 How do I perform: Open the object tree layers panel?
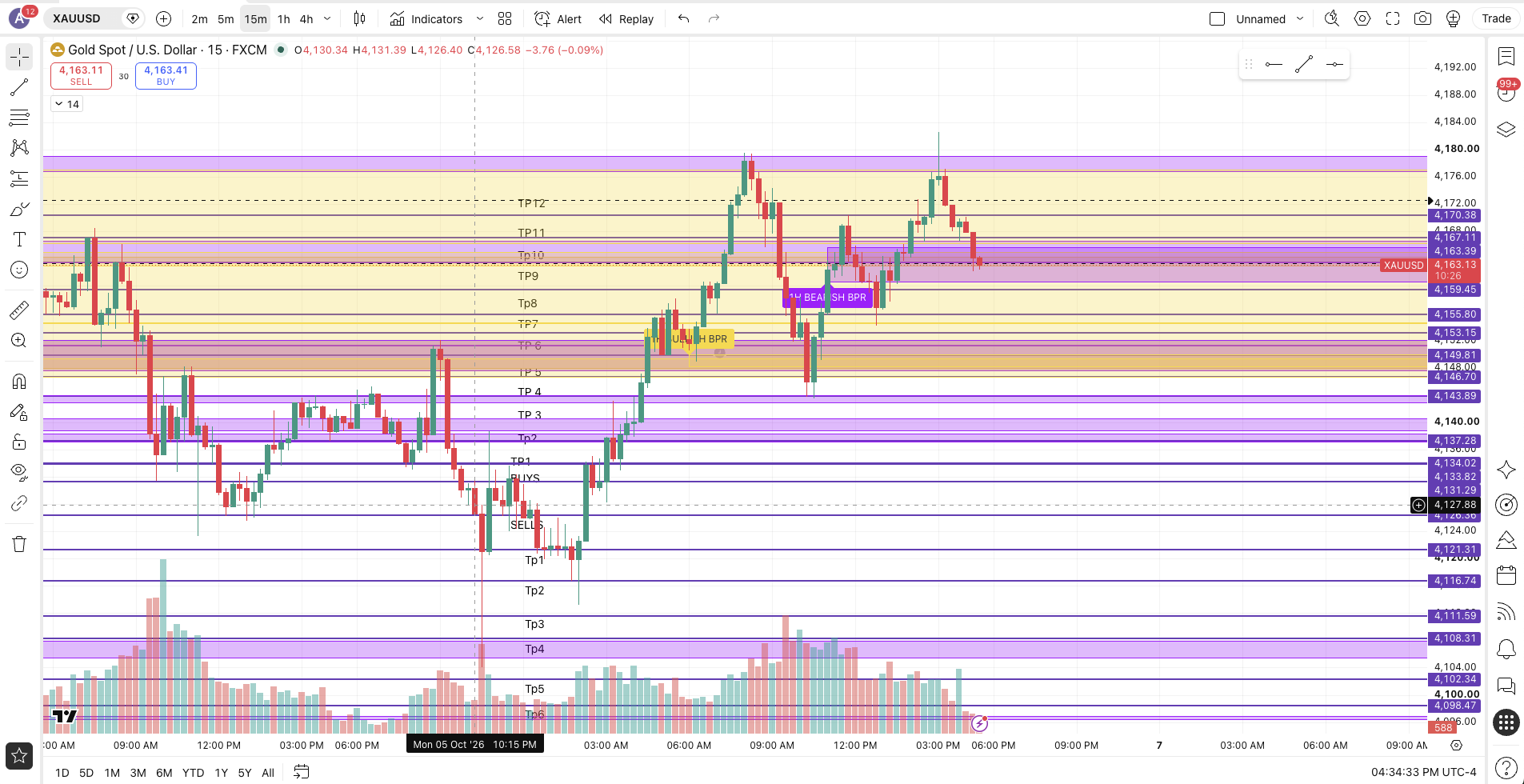[1506, 130]
